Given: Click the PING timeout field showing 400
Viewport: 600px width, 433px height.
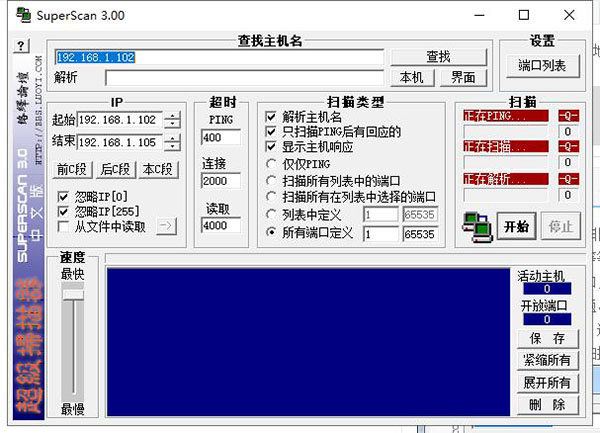Looking at the screenshot, I should tap(219, 137).
